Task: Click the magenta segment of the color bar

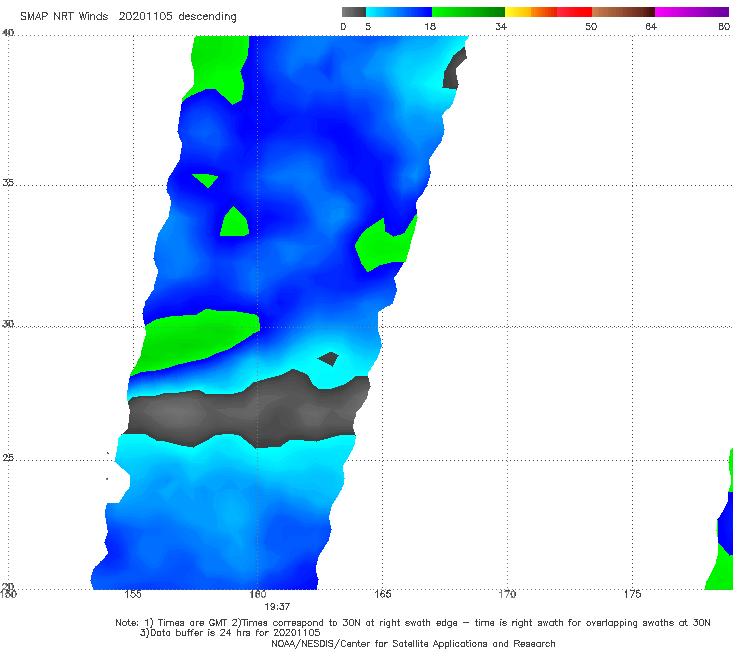Action: 692,12
